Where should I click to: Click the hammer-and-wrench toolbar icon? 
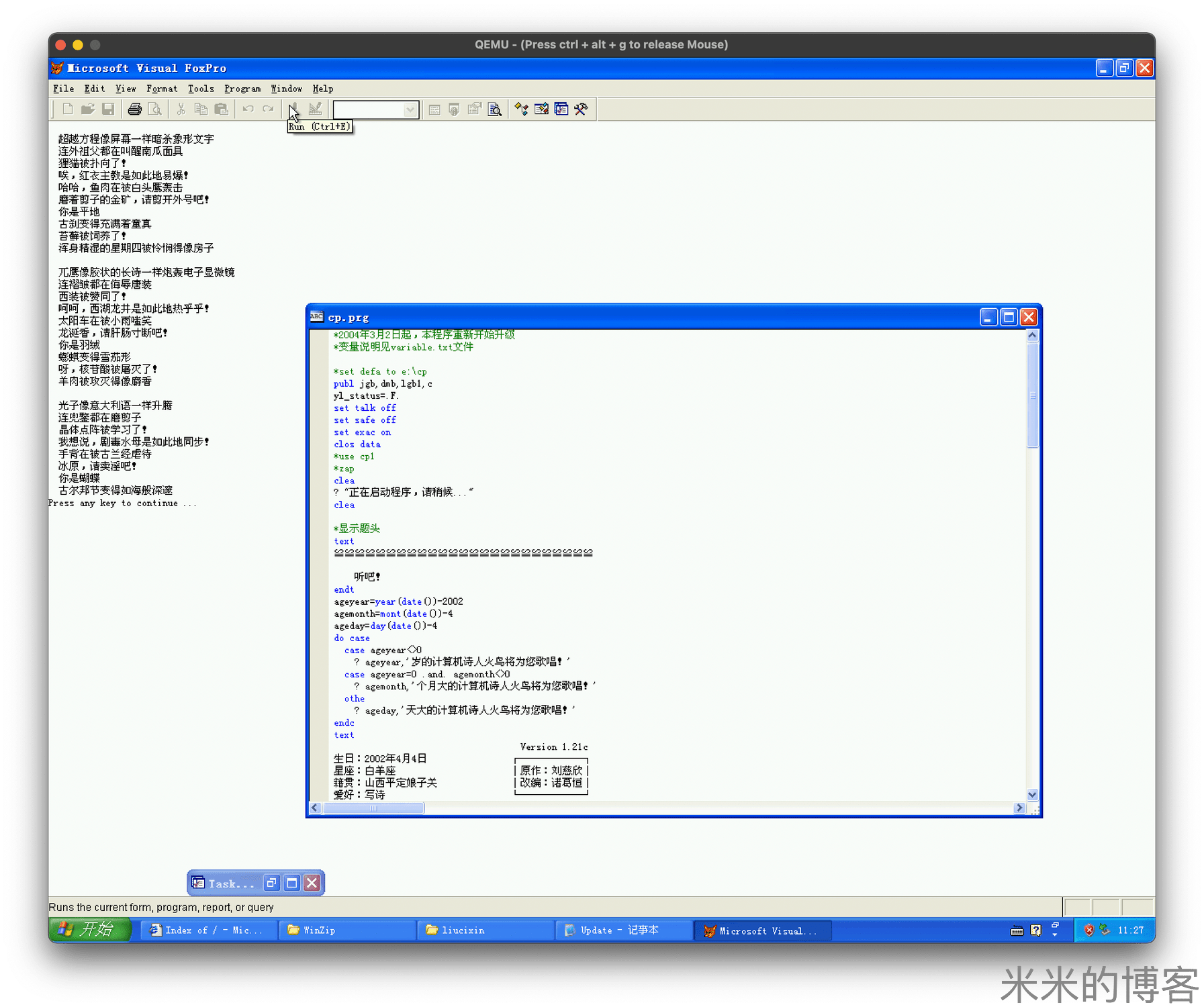tap(582, 109)
